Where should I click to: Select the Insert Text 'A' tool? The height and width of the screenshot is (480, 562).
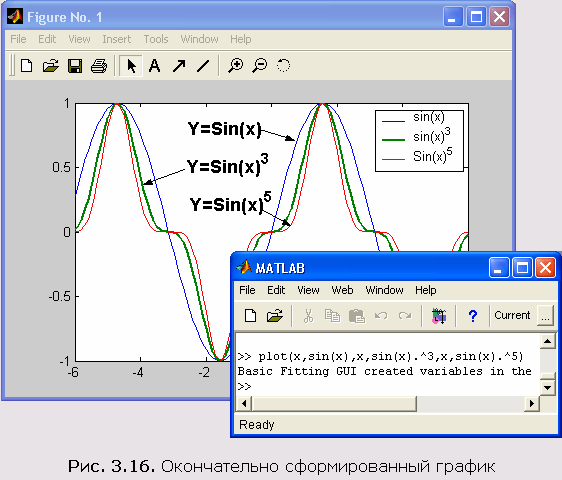point(154,66)
